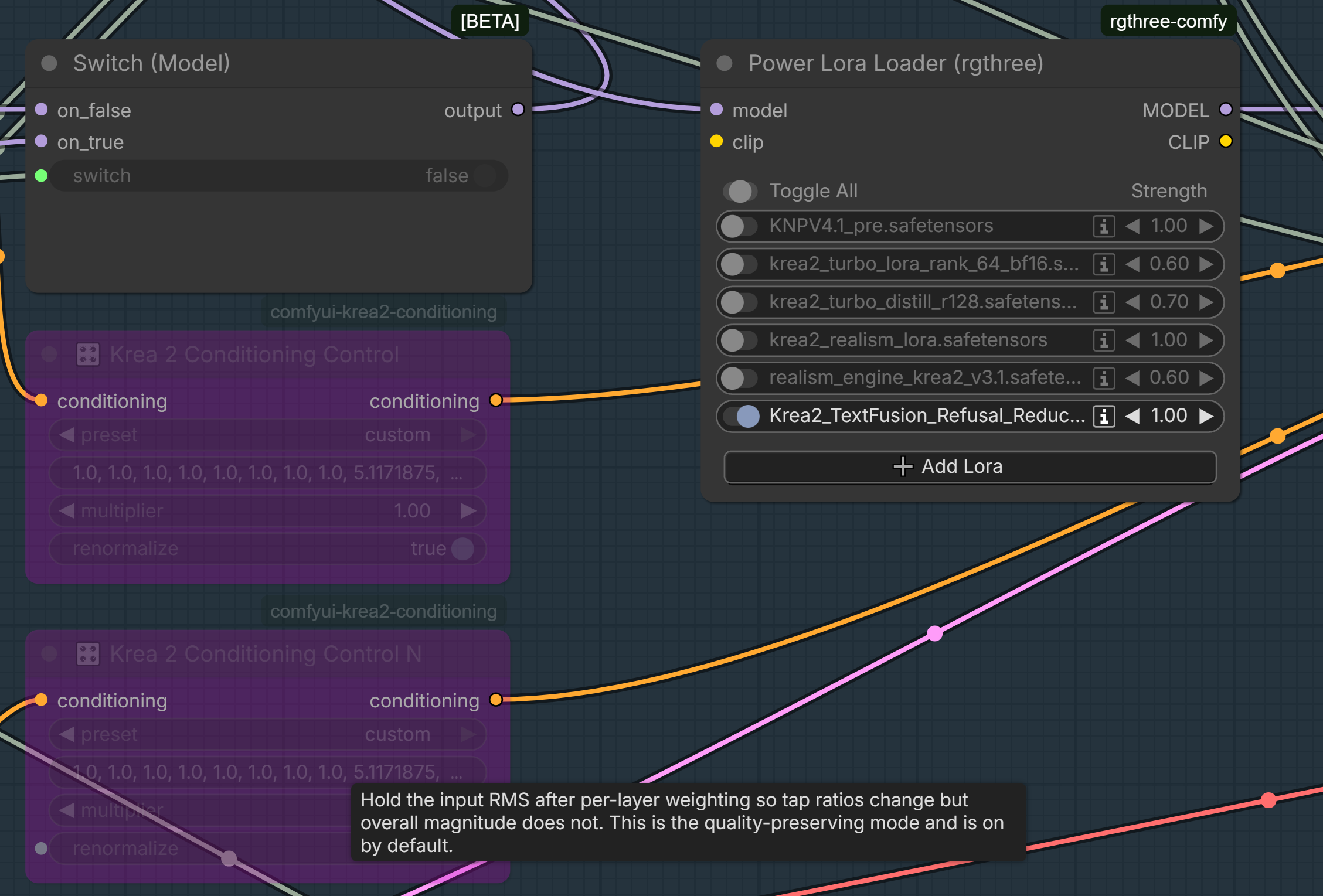Image resolution: width=1323 pixels, height=896 pixels.
Task: Click the on_false input slot dot
Action: [x=41, y=110]
